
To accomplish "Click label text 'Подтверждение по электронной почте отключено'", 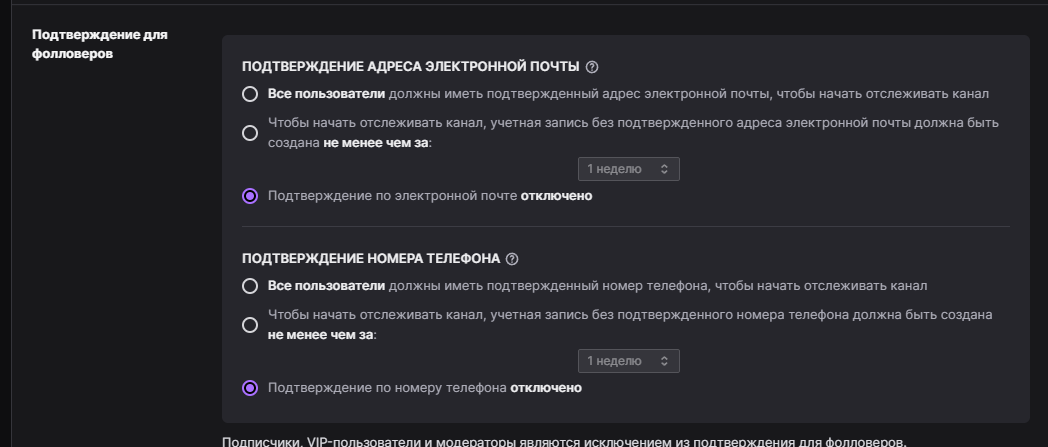I will coord(430,196).
